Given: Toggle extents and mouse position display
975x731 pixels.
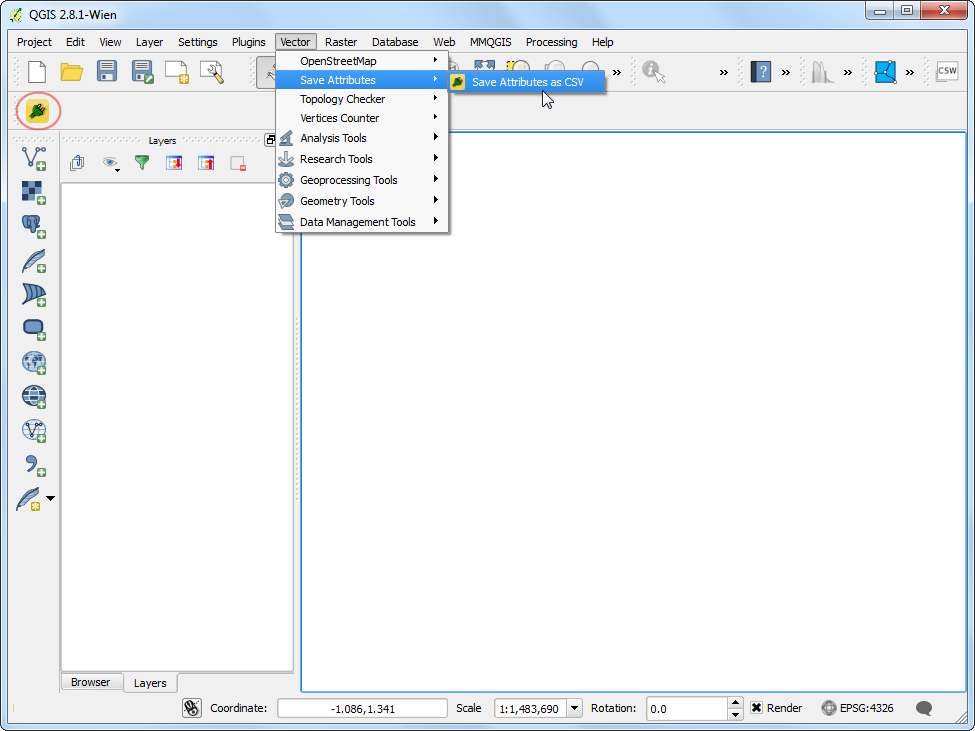Looking at the screenshot, I should [192, 708].
